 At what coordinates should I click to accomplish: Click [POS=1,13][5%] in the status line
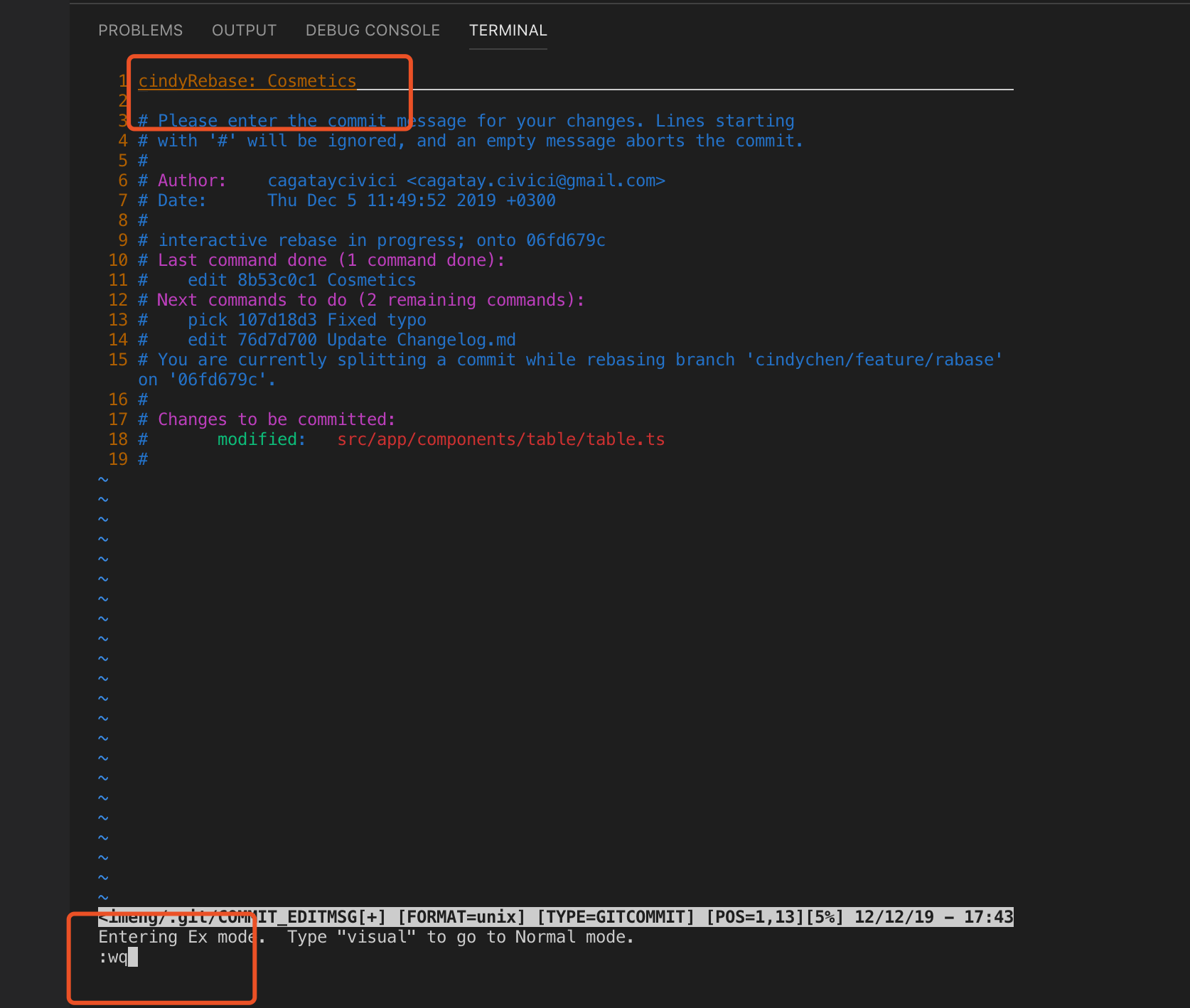pos(775,917)
